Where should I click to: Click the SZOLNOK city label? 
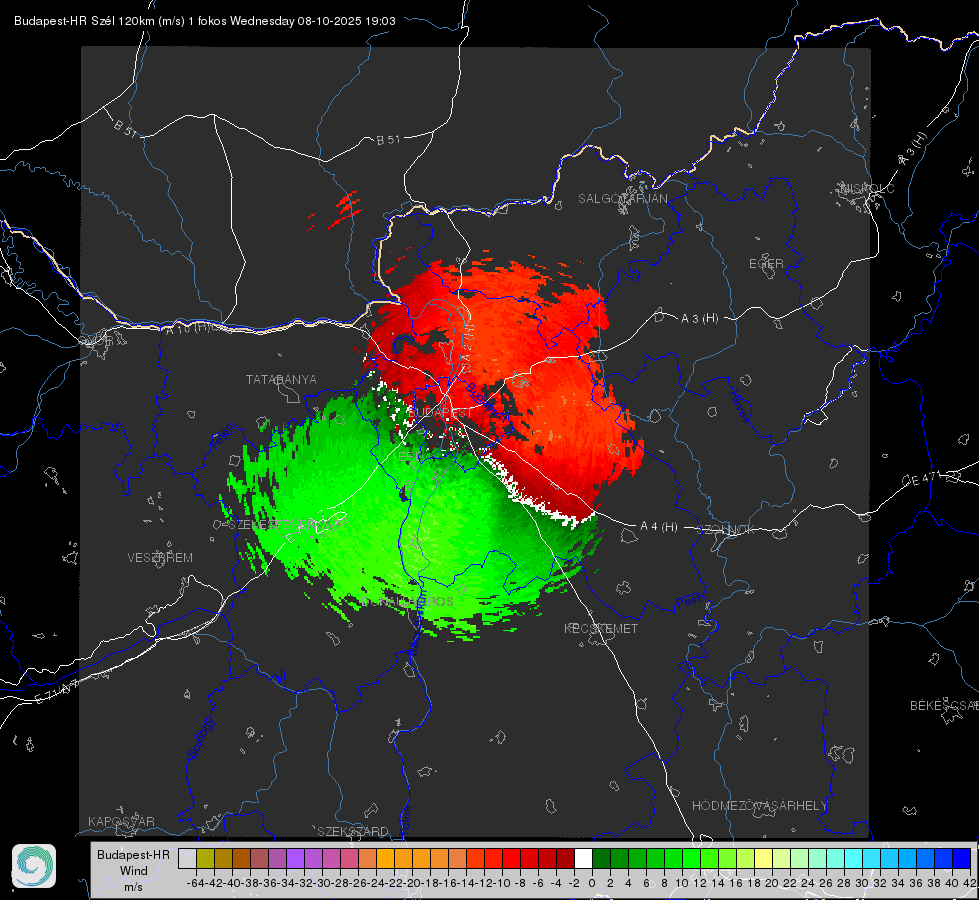[x=726, y=529]
